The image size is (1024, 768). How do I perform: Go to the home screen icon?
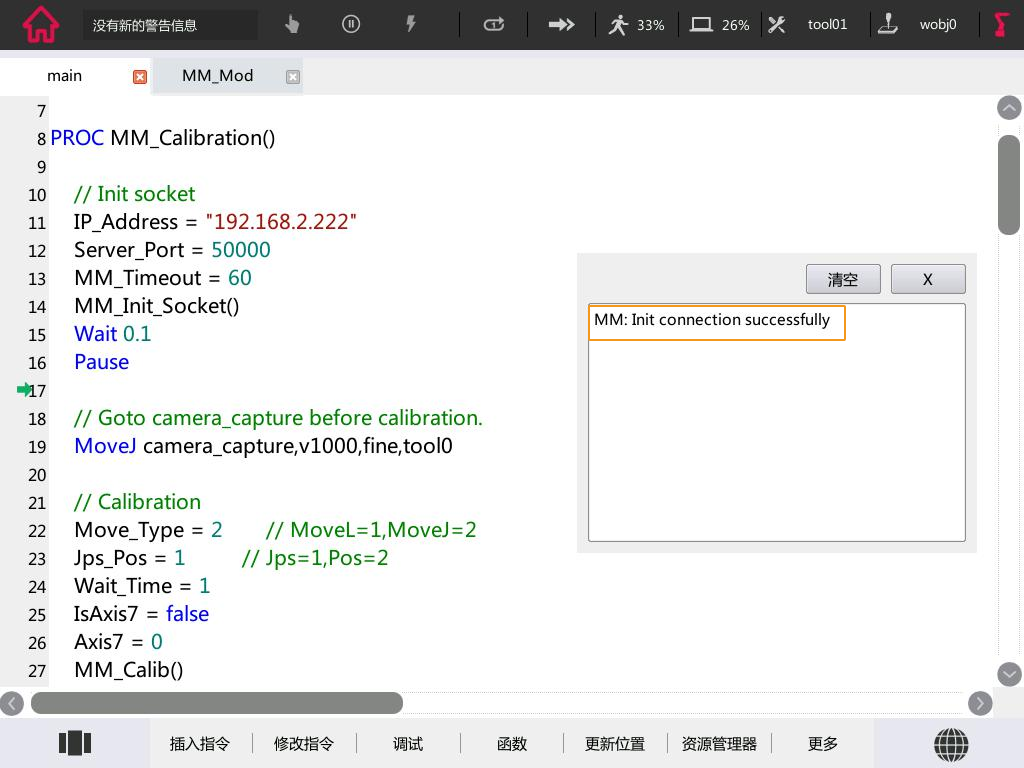click(x=41, y=25)
